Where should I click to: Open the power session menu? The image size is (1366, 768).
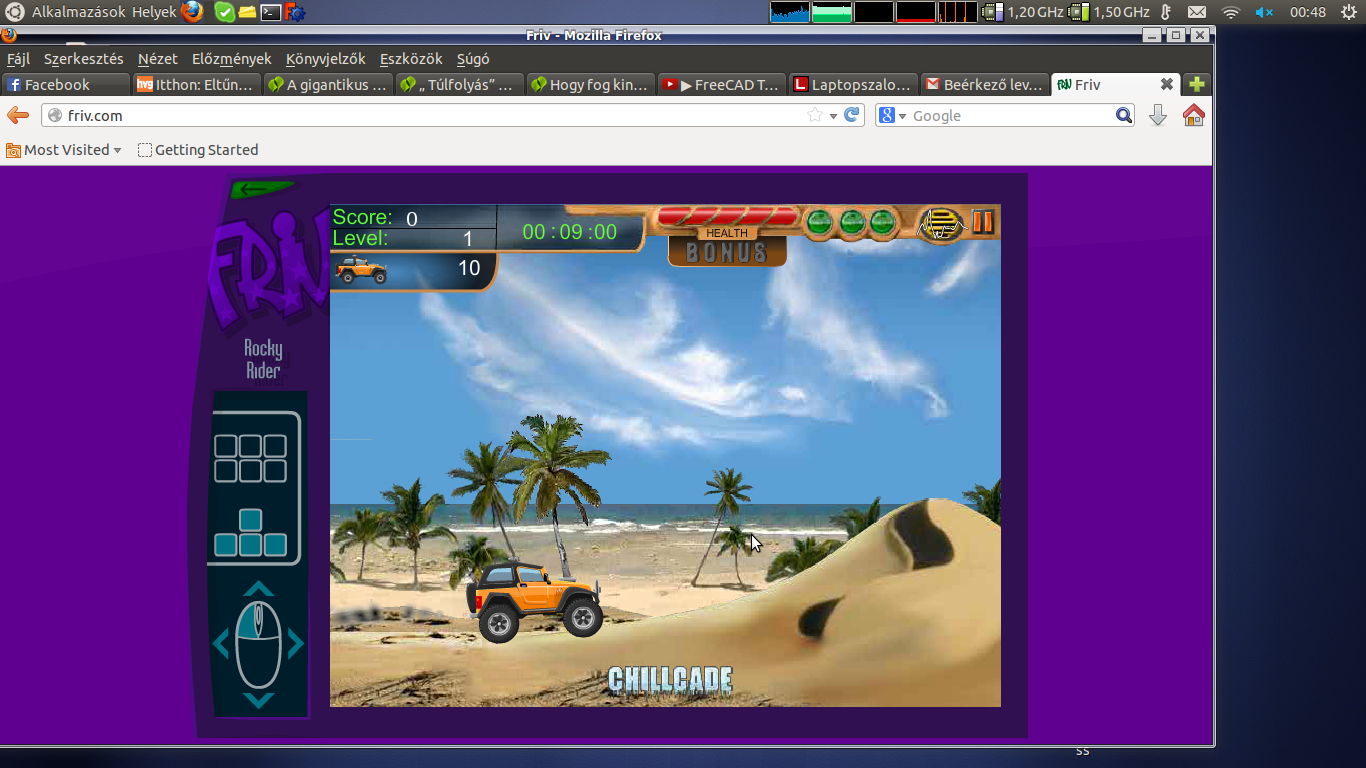(x=1350, y=12)
